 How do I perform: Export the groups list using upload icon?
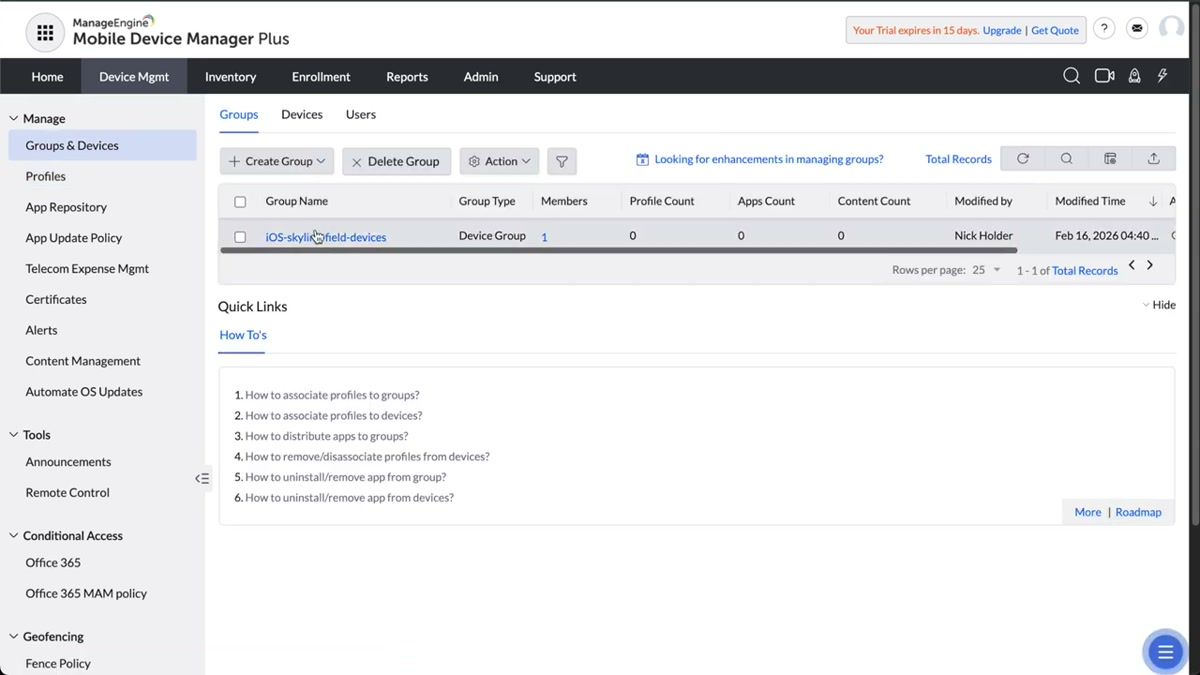[1153, 158]
